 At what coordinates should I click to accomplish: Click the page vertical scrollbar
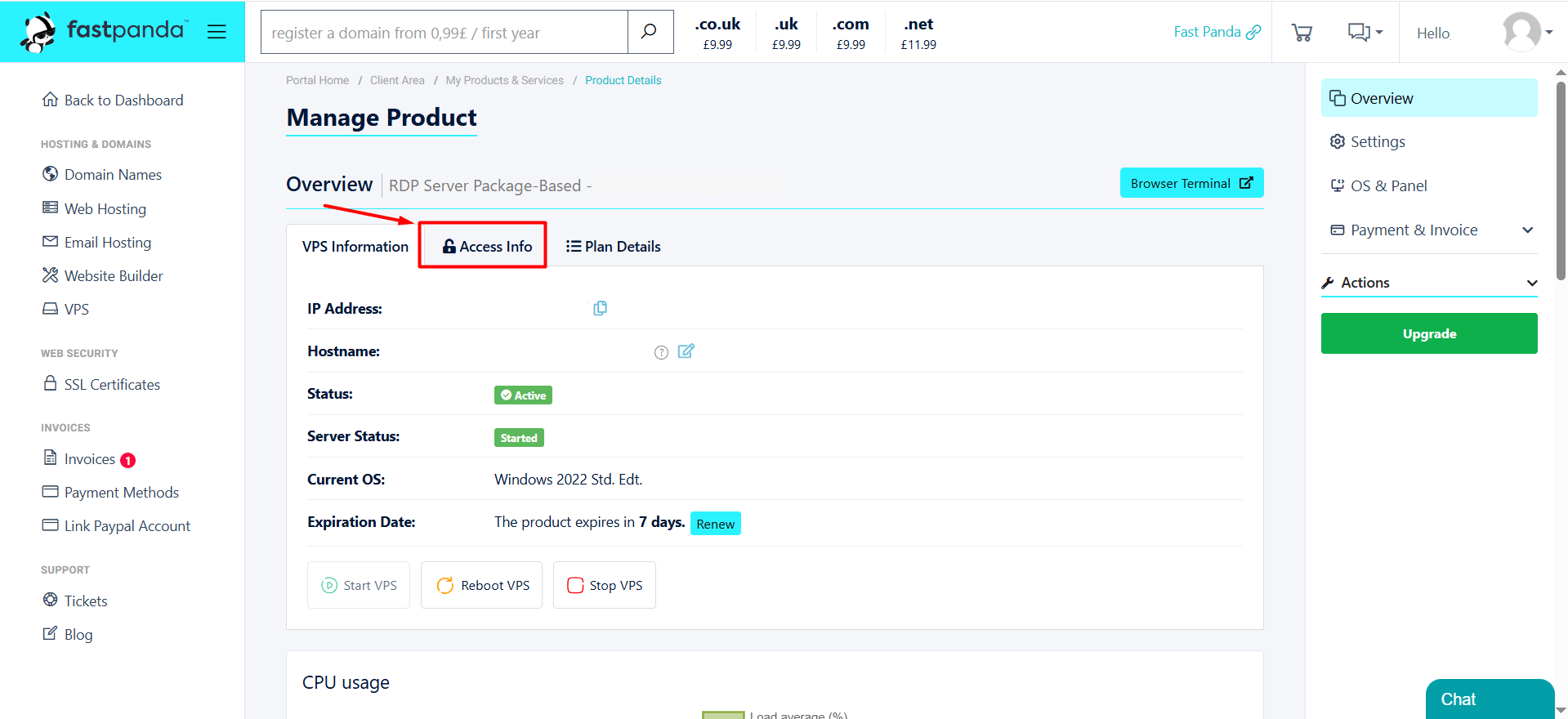point(1561,180)
